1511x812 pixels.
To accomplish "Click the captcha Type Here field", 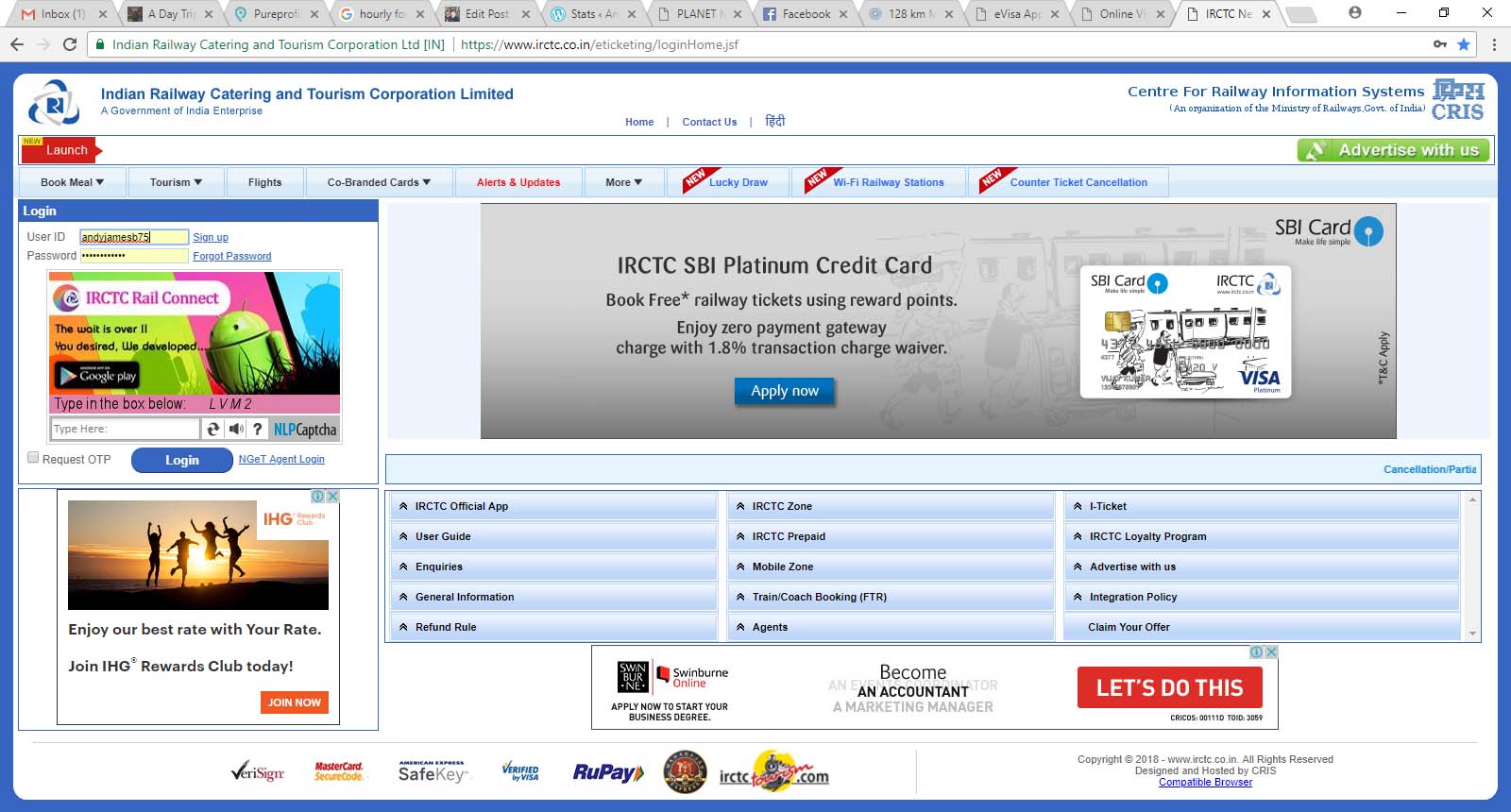I will coord(125,429).
